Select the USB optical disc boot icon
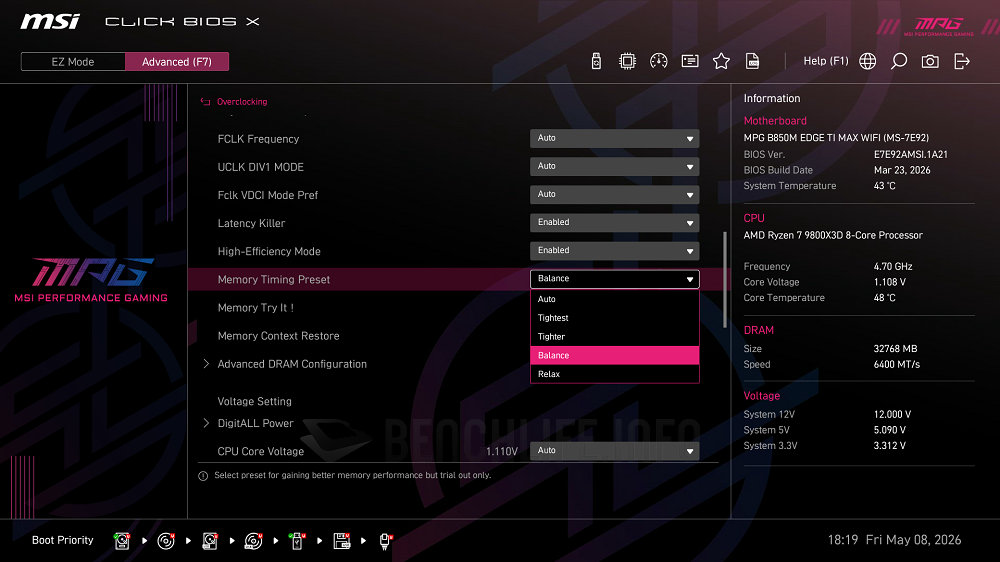This screenshot has height=562, width=1000. (x=253, y=541)
